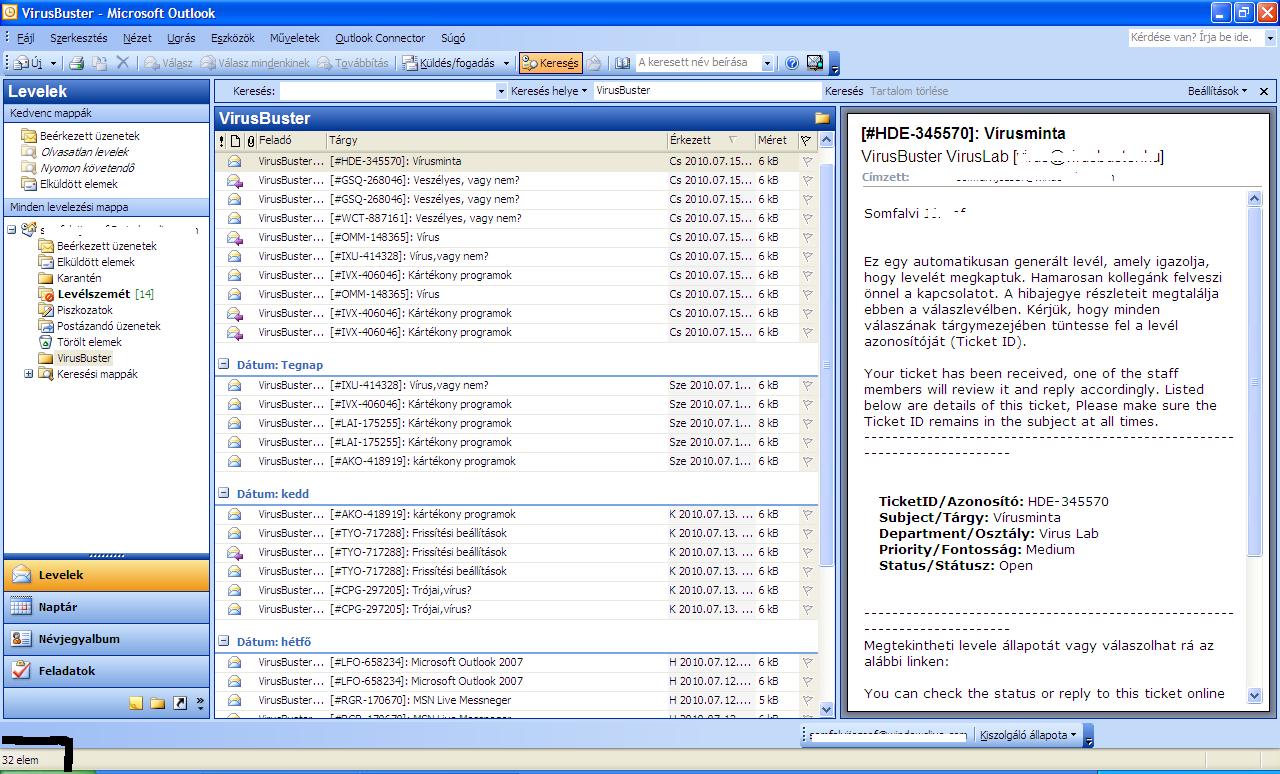The image size is (1280, 774).
Task: Click the 'Kérdése van? Írja be ide' box
Action: point(1196,37)
